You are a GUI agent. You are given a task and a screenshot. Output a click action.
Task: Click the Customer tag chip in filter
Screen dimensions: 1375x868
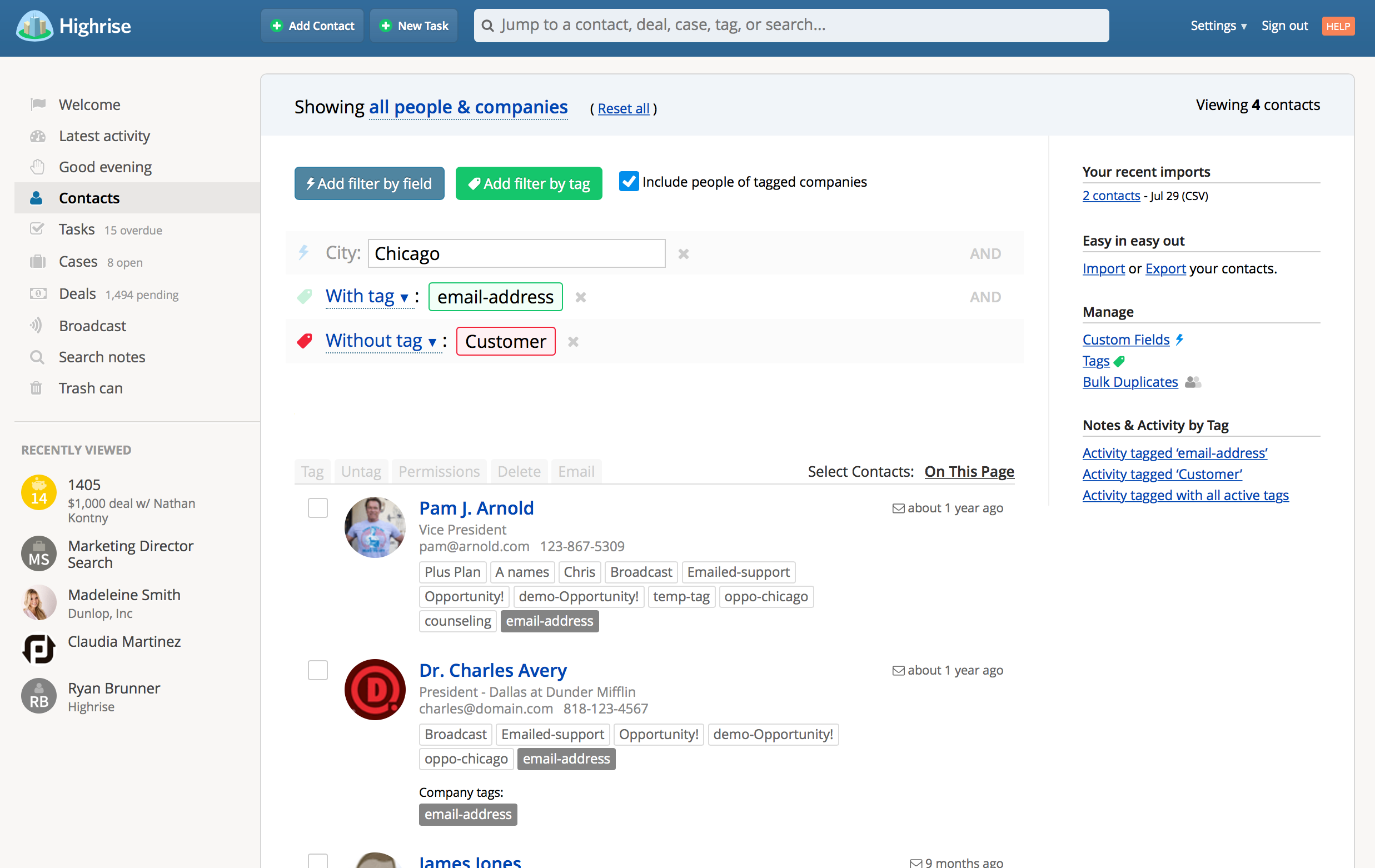coord(506,341)
